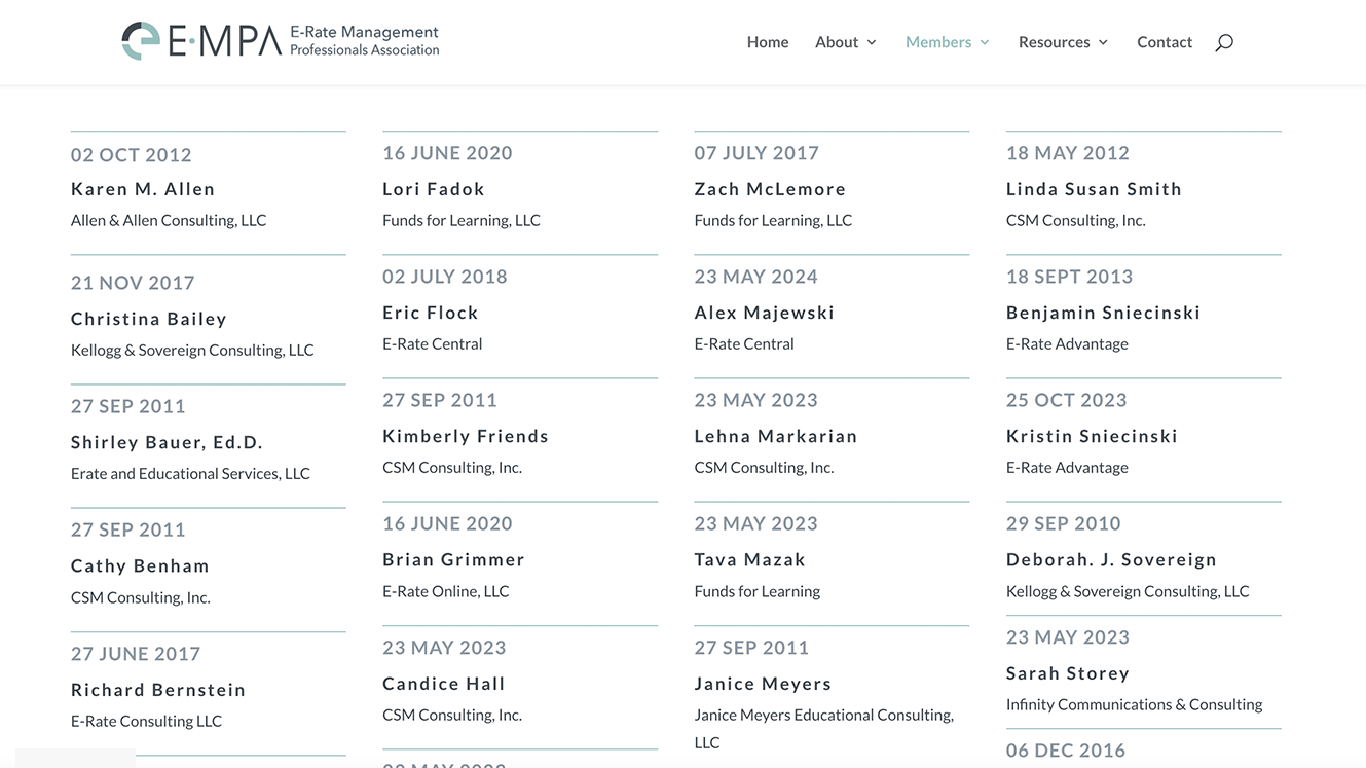Select member Alex Majewski
Image resolution: width=1366 pixels, height=768 pixels.
point(765,313)
